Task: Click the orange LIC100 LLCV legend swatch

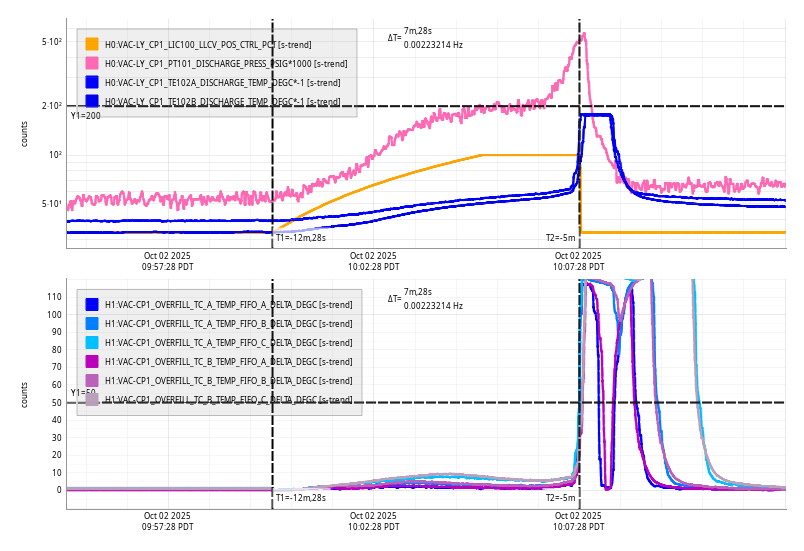Action: point(92,44)
